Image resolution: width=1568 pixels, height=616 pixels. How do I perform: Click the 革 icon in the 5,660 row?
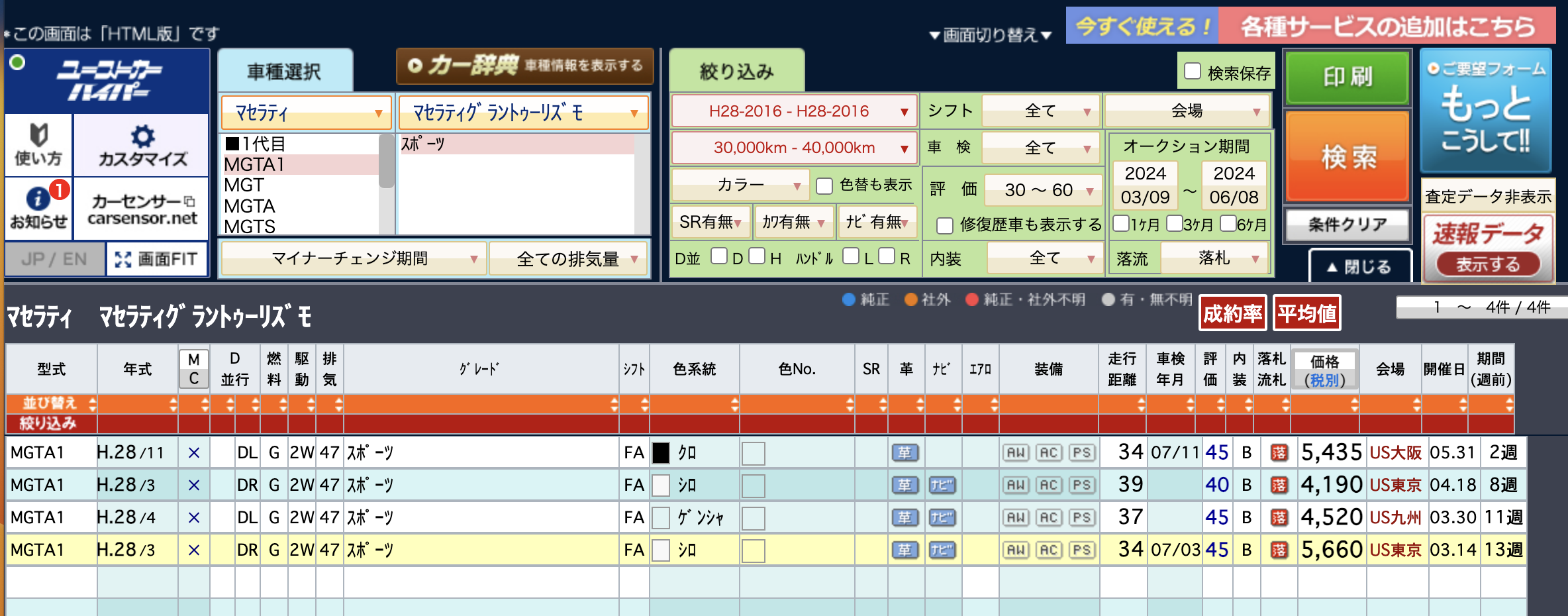click(905, 550)
